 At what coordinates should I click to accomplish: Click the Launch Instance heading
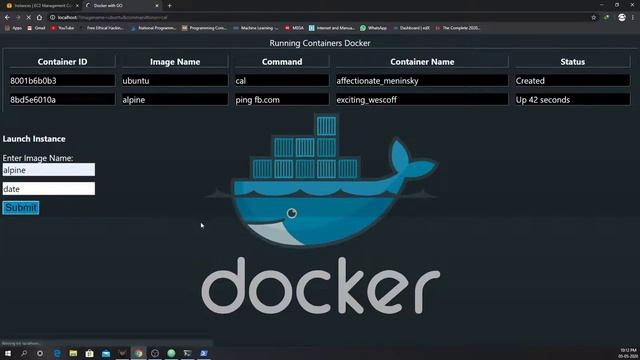(34, 139)
